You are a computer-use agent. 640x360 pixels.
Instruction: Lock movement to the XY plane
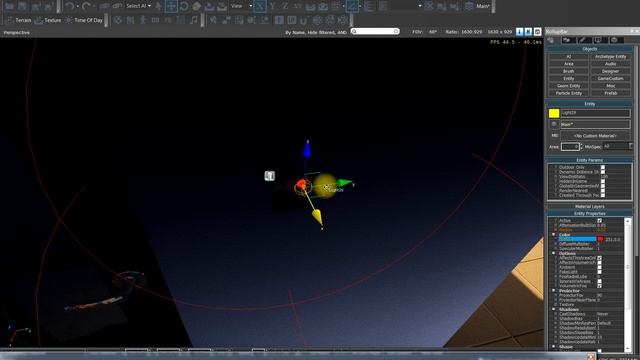298,6
